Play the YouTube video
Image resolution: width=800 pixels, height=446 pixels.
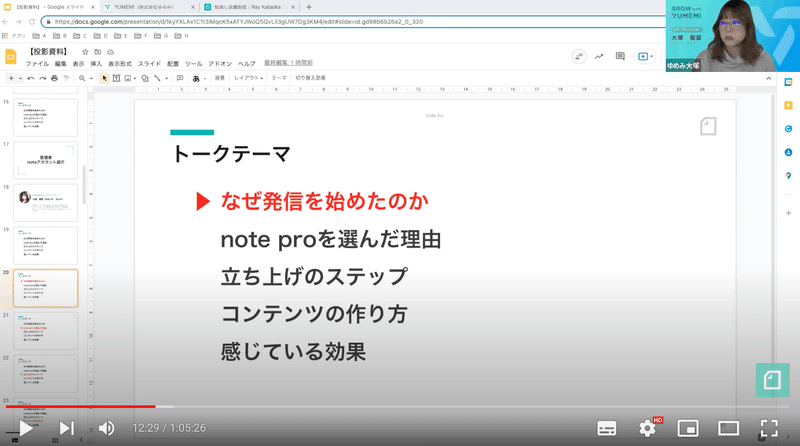coord(26,428)
